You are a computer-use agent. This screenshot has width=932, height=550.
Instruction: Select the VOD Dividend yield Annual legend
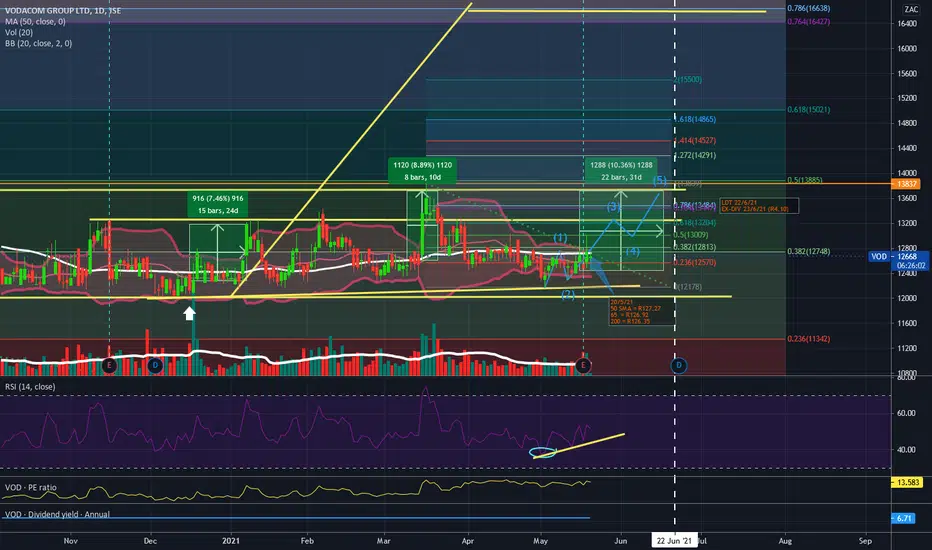(57, 514)
